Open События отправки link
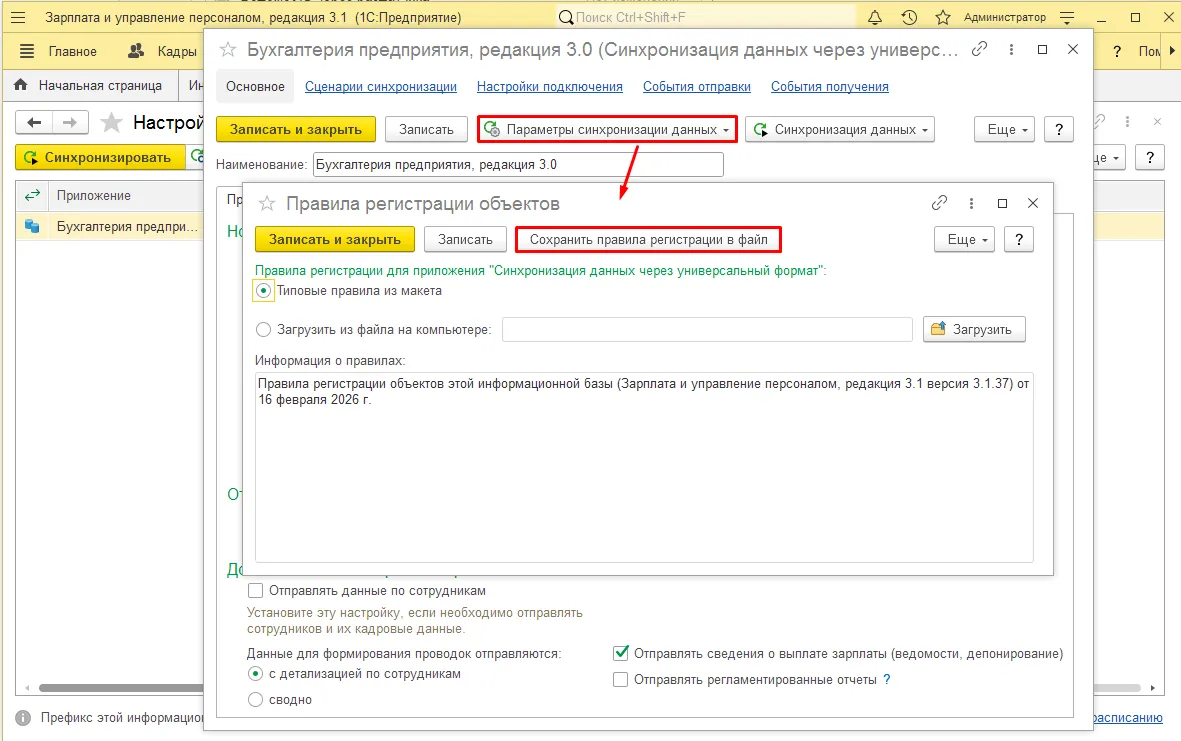The width and height of the screenshot is (1181, 741). [x=697, y=87]
